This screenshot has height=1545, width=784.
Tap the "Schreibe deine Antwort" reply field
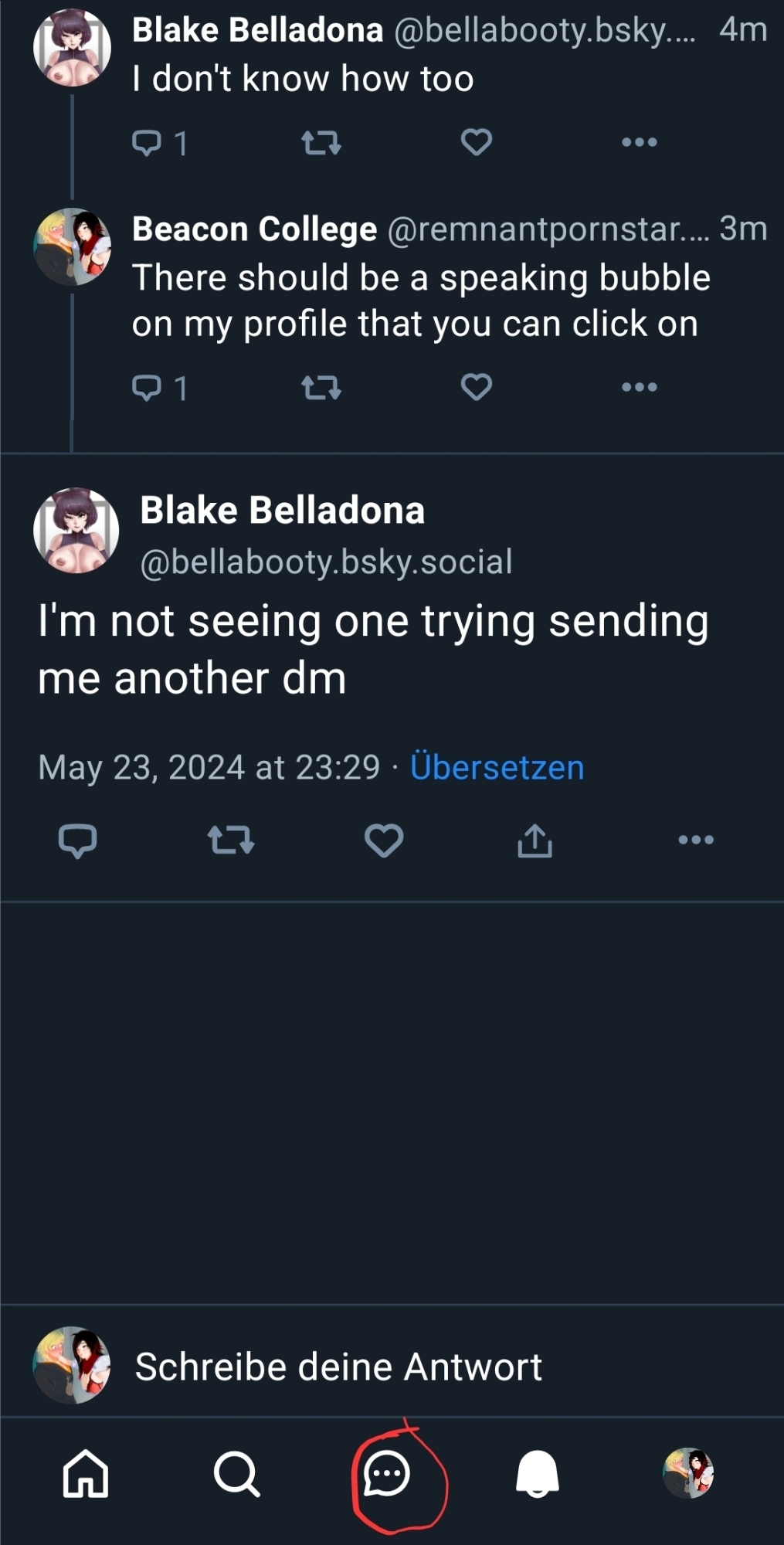point(338,1367)
